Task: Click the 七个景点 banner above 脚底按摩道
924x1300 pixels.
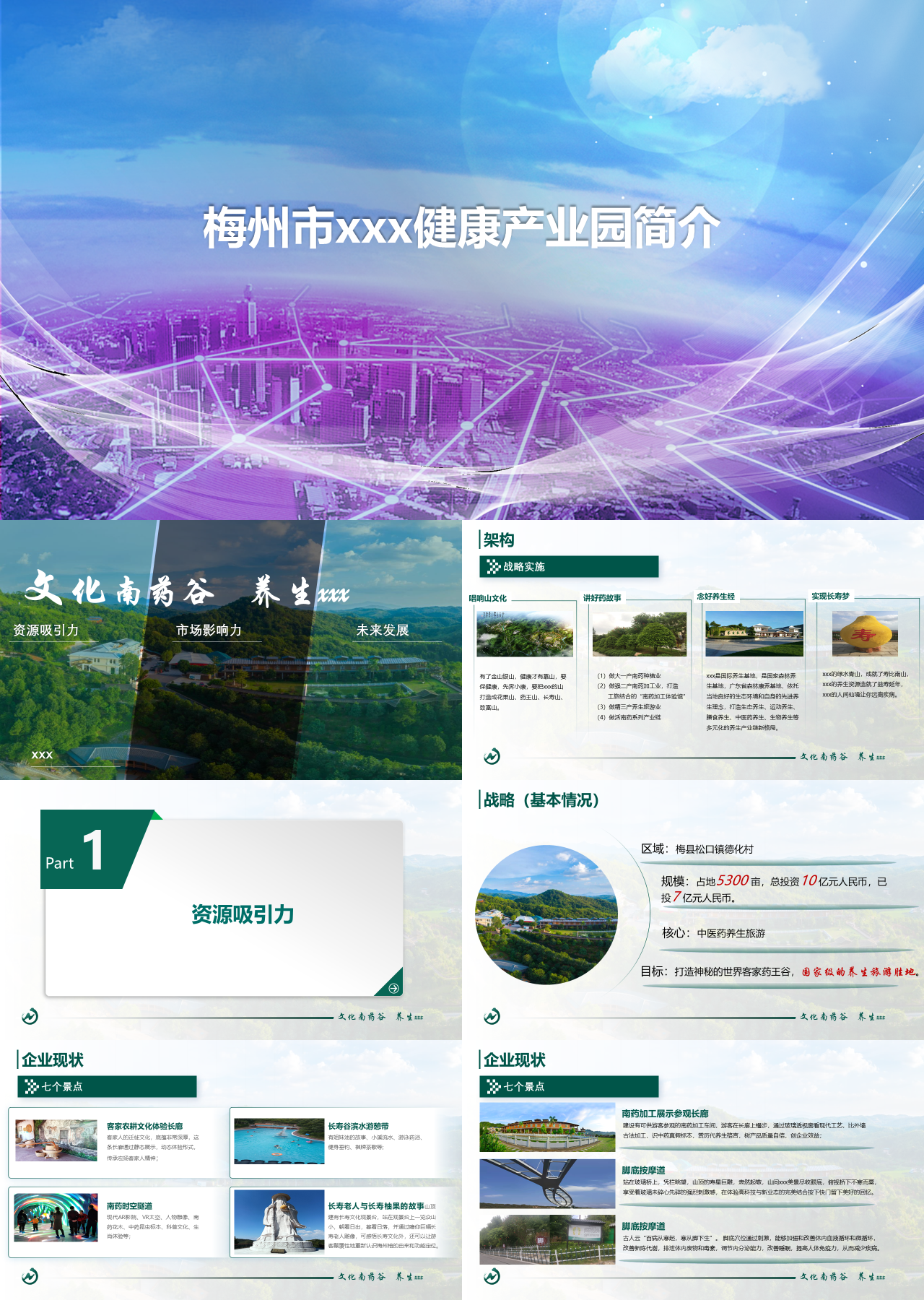Action: coord(569,1087)
